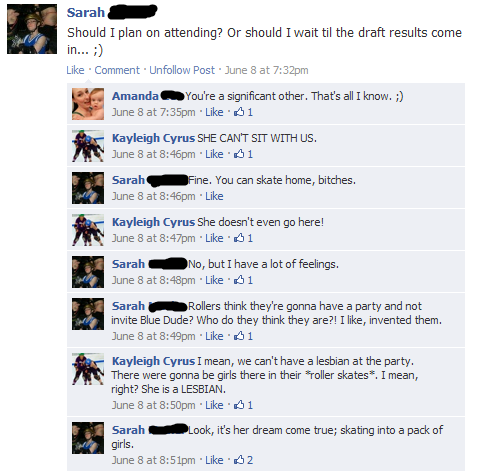Viewport: 488px width, 471px height.
Task: Click Comment link under main post
Action: (x=117, y=70)
